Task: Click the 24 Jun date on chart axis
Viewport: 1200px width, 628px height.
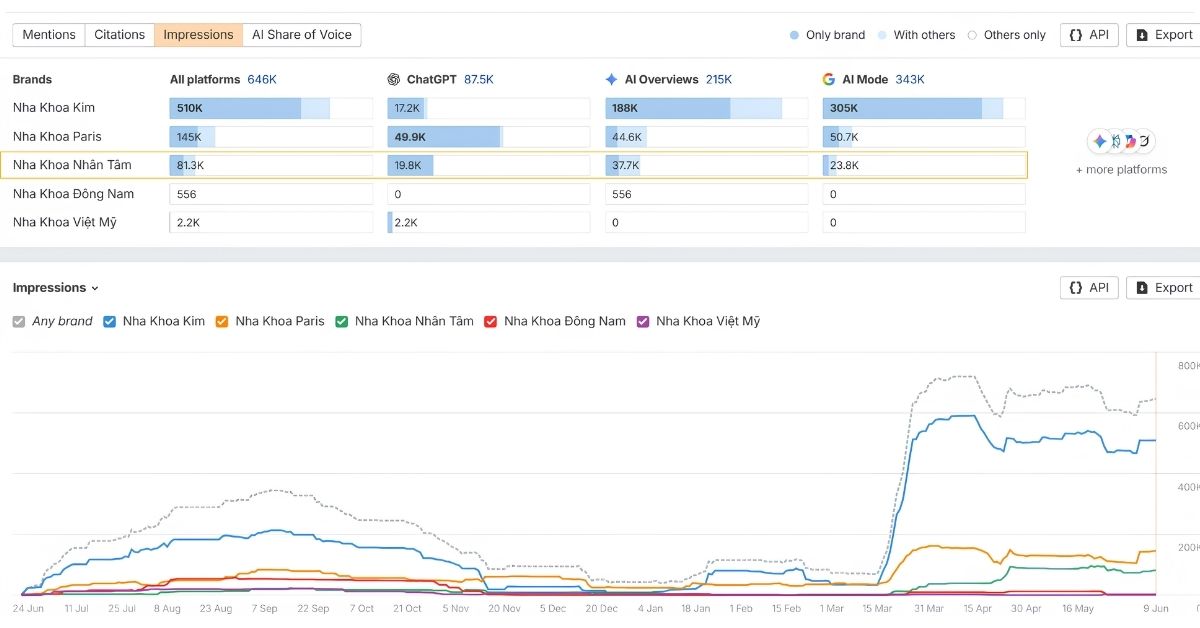Action: tap(28, 608)
